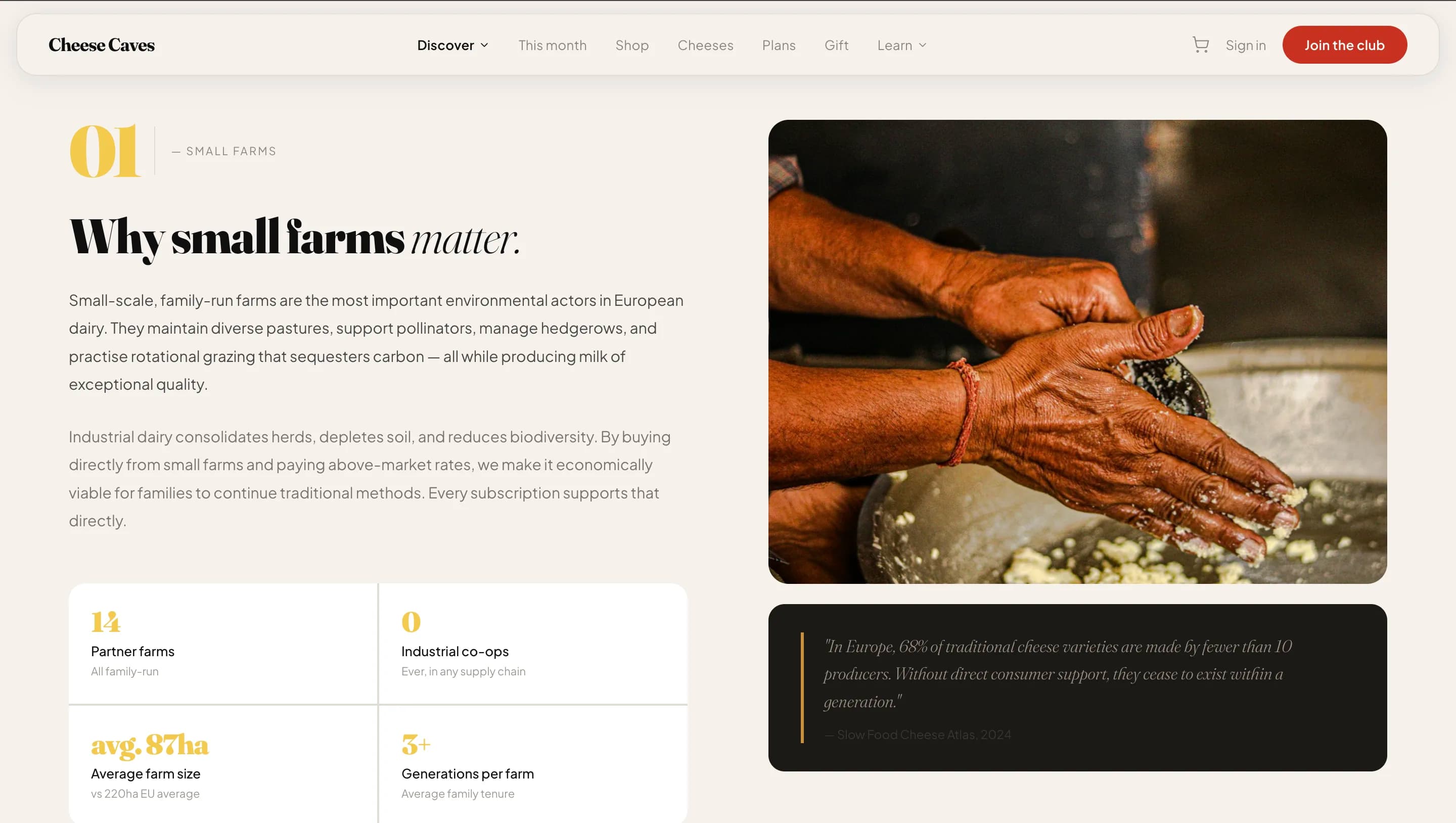The height and width of the screenshot is (823, 1456).
Task: Click the Generations per farm card
Action: click(x=533, y=764)
